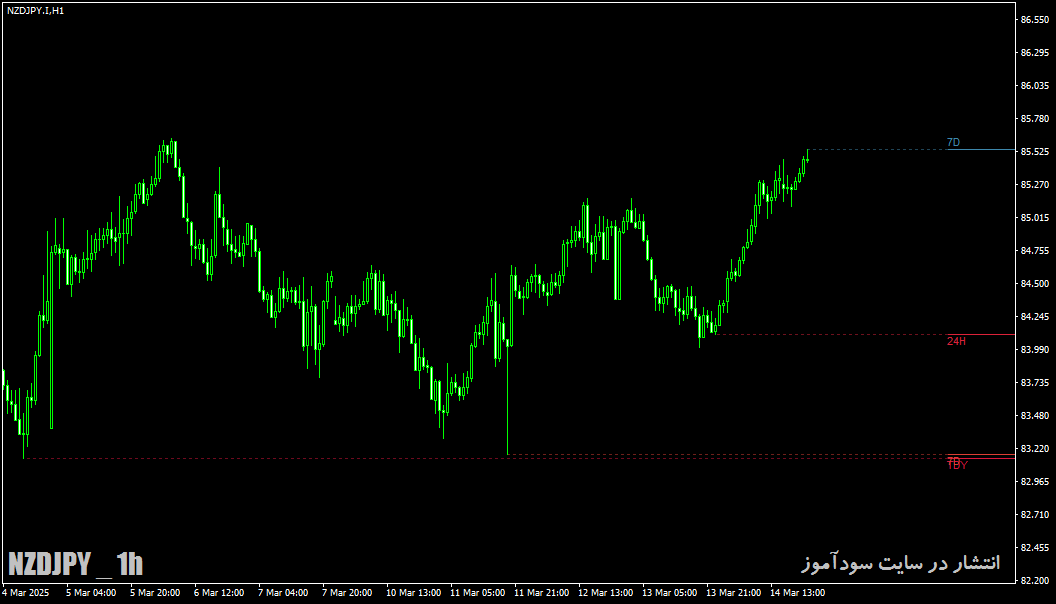Select the red 7D support label

click(x=954, y=461)
